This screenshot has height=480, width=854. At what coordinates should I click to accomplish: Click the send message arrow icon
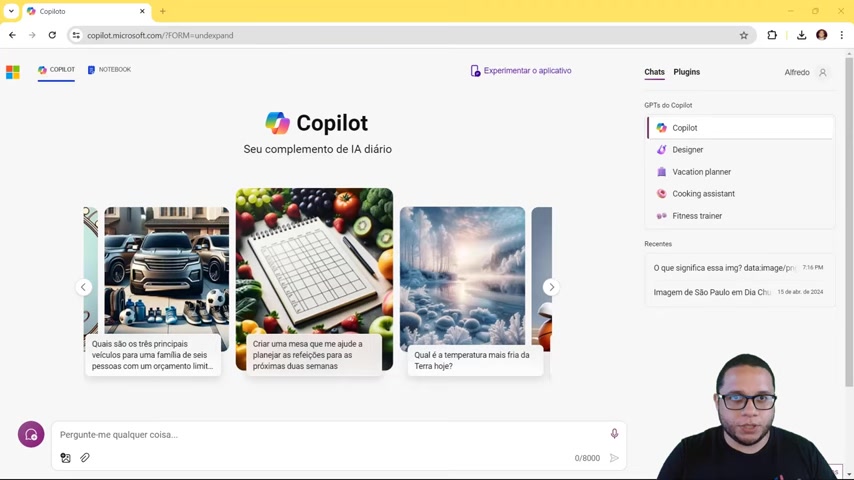(x=614, y=458)
